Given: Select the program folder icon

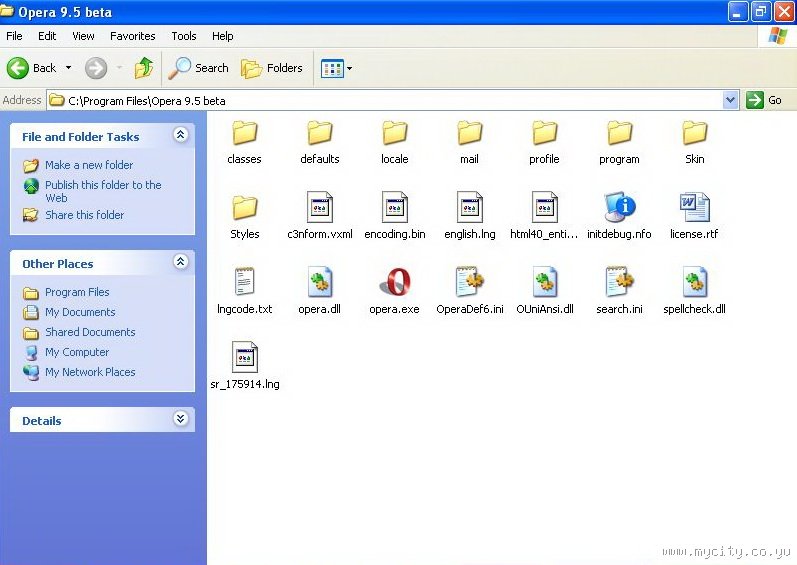Looking at the screenshot, I should [x=620, y=133].
